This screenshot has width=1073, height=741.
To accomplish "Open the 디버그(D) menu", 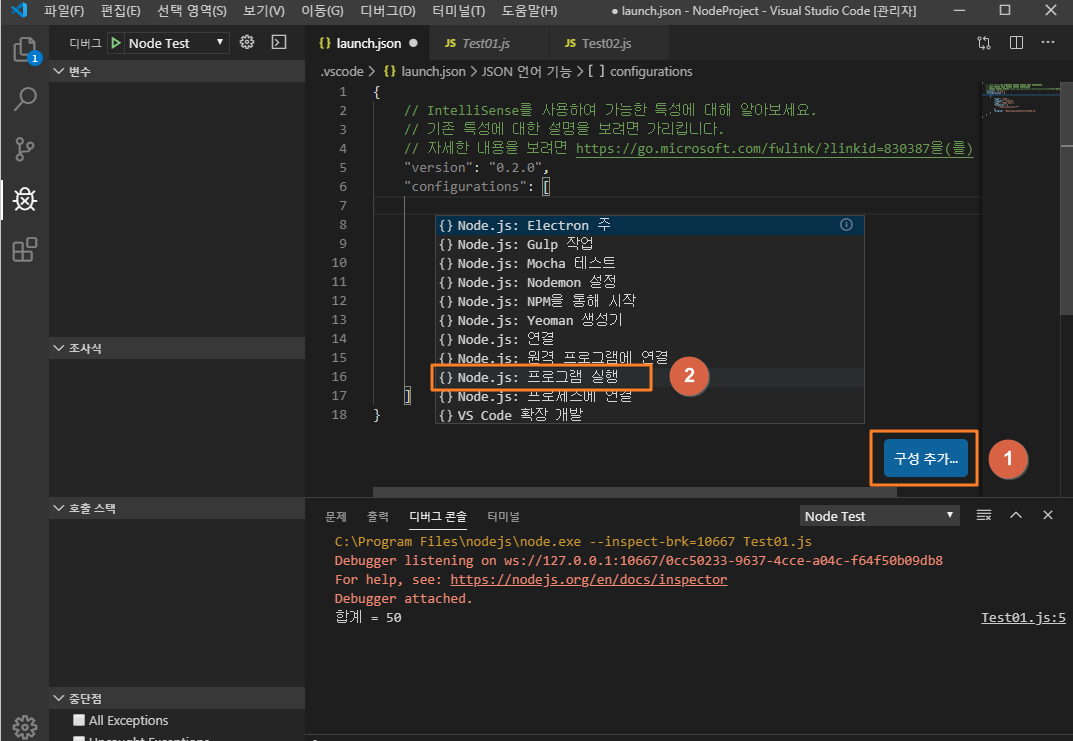I will tap(388, 11).
